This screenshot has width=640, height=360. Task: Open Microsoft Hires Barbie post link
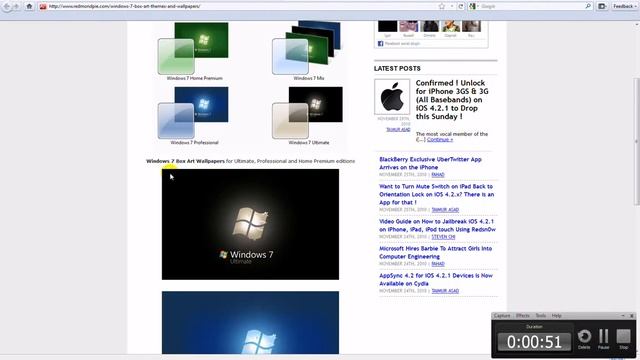click(x=435, y=252)
